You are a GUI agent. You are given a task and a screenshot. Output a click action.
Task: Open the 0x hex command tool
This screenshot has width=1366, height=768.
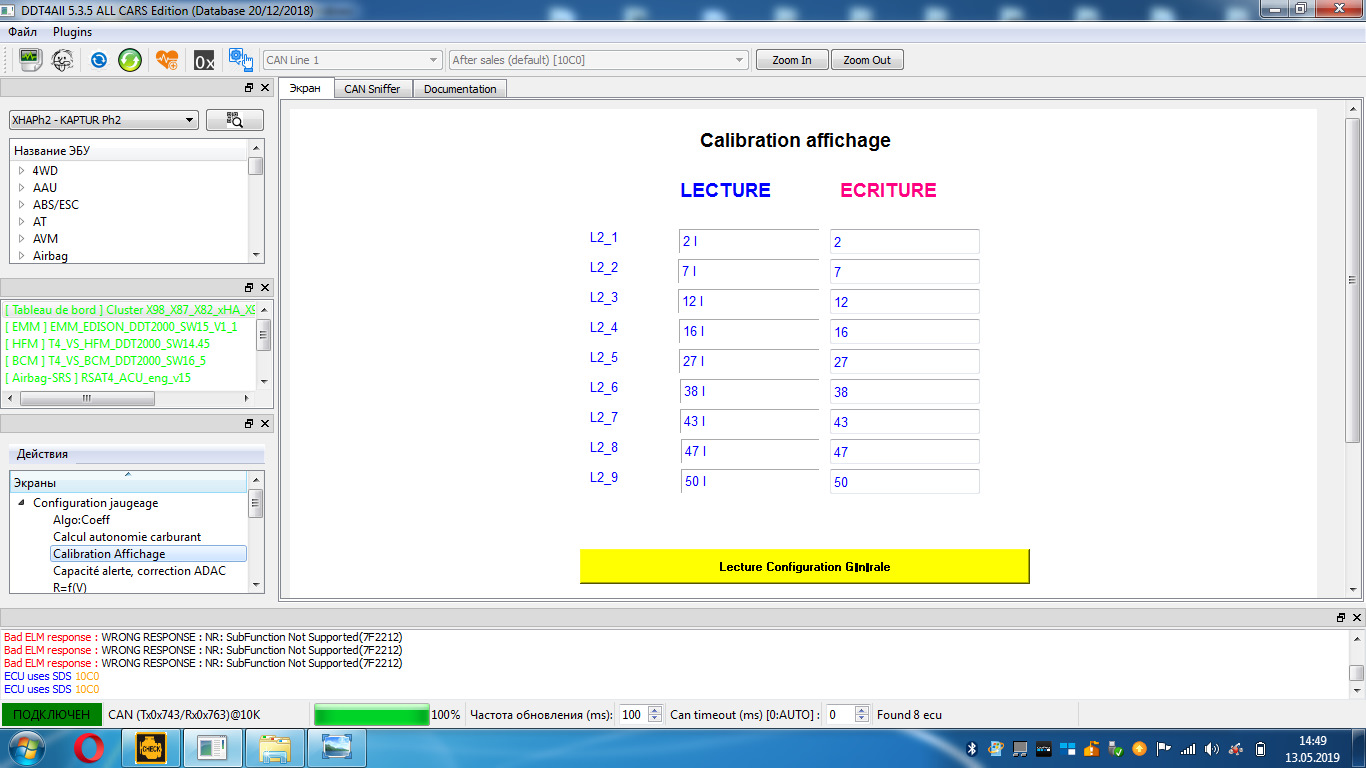tap(204, 60)
